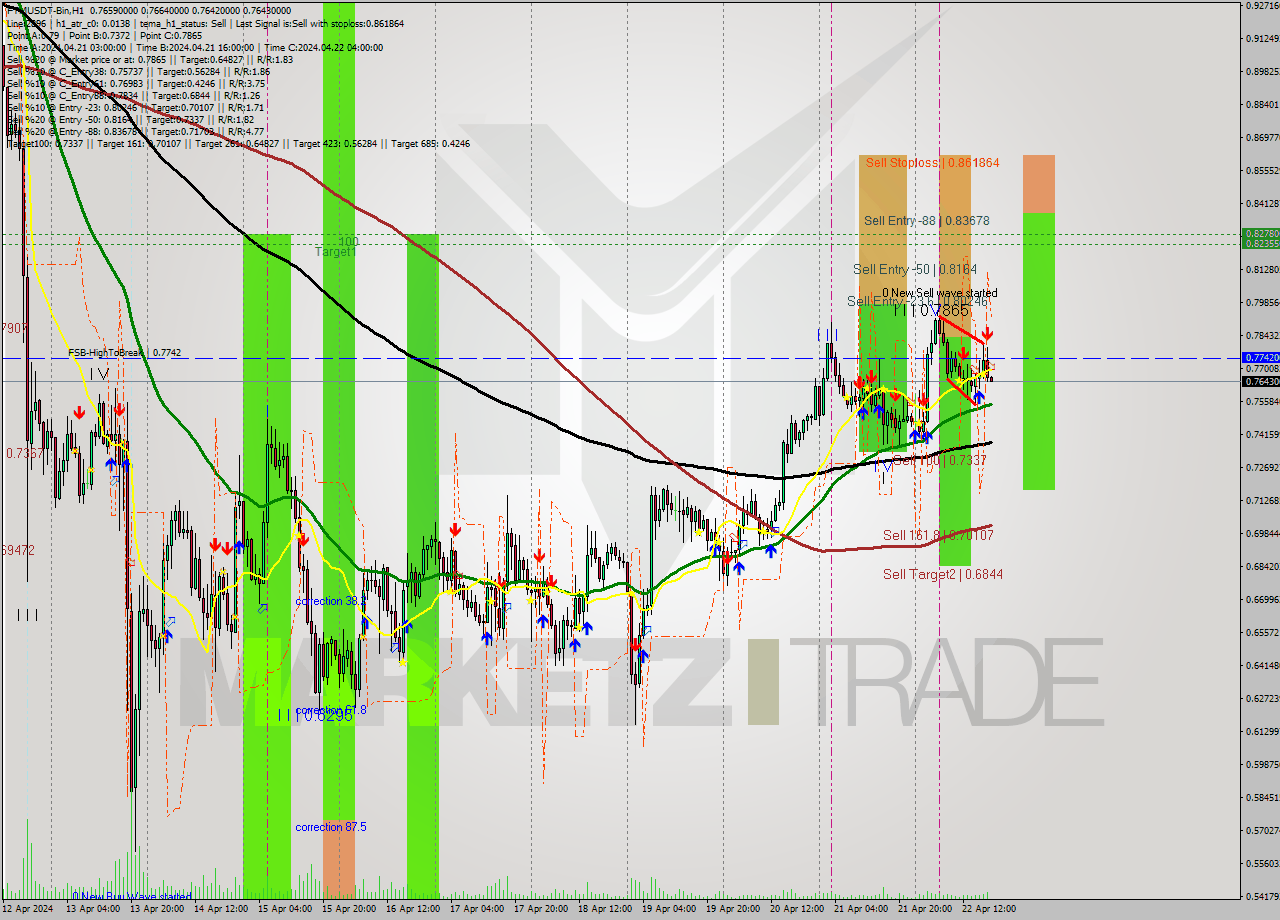Click the 0.61290 price axis value

1262,731
